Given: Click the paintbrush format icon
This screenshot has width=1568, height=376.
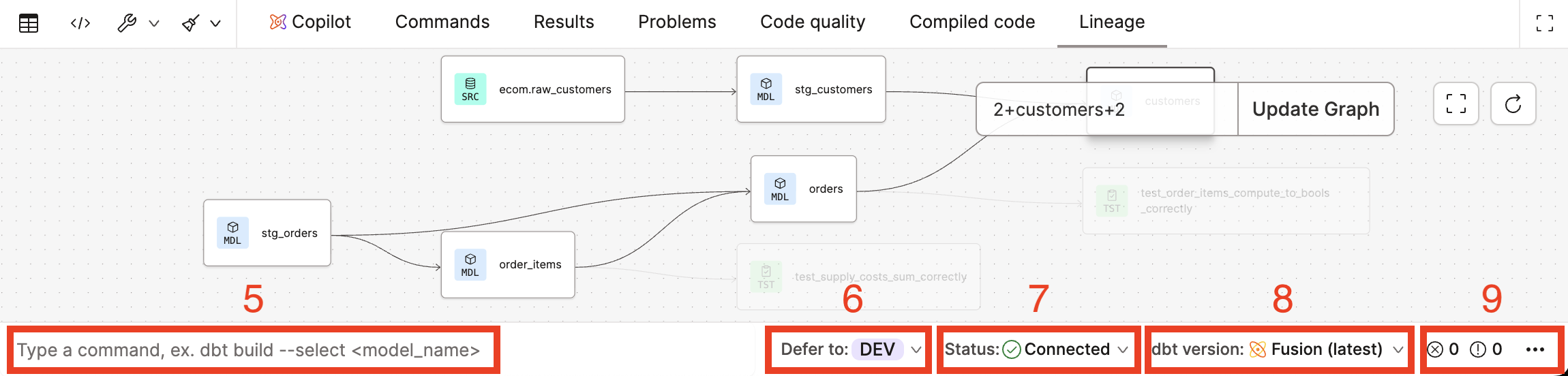Looking at the screenshot, I should pyautogui.click(x=191, y=24).
